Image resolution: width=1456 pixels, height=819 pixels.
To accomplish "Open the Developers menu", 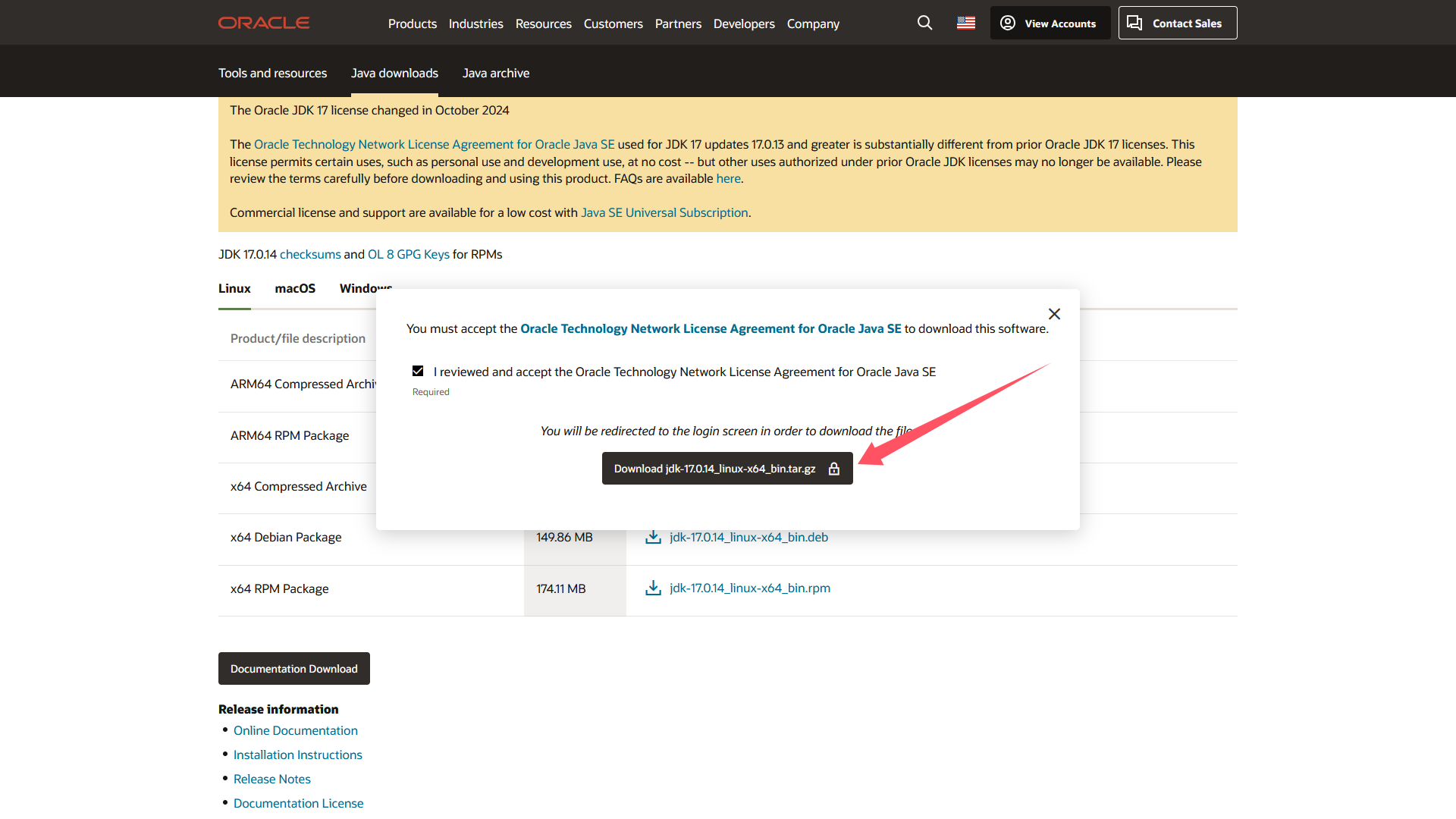I will (744, 24).
